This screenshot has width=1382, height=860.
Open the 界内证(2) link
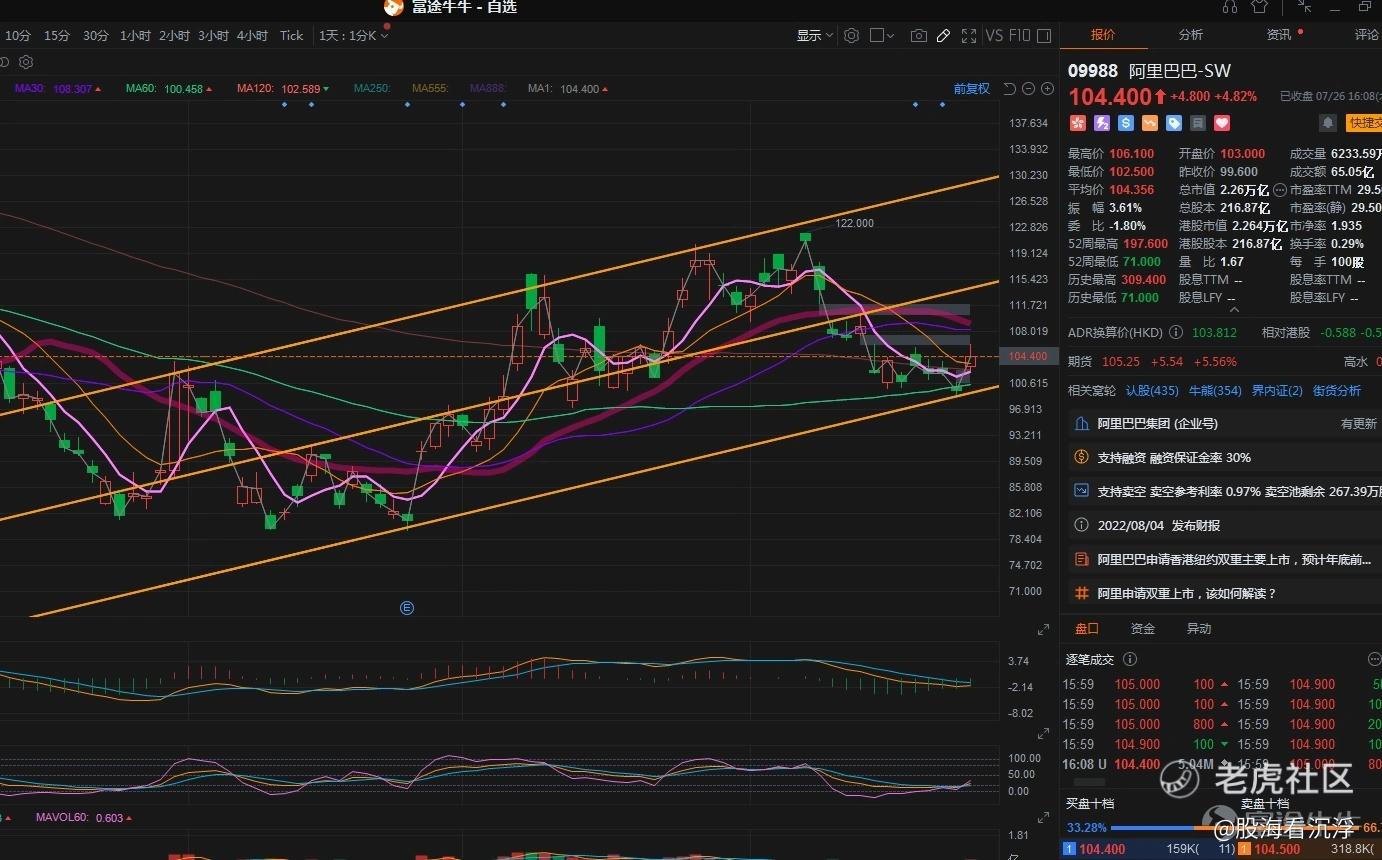(x=1277, y=391)
